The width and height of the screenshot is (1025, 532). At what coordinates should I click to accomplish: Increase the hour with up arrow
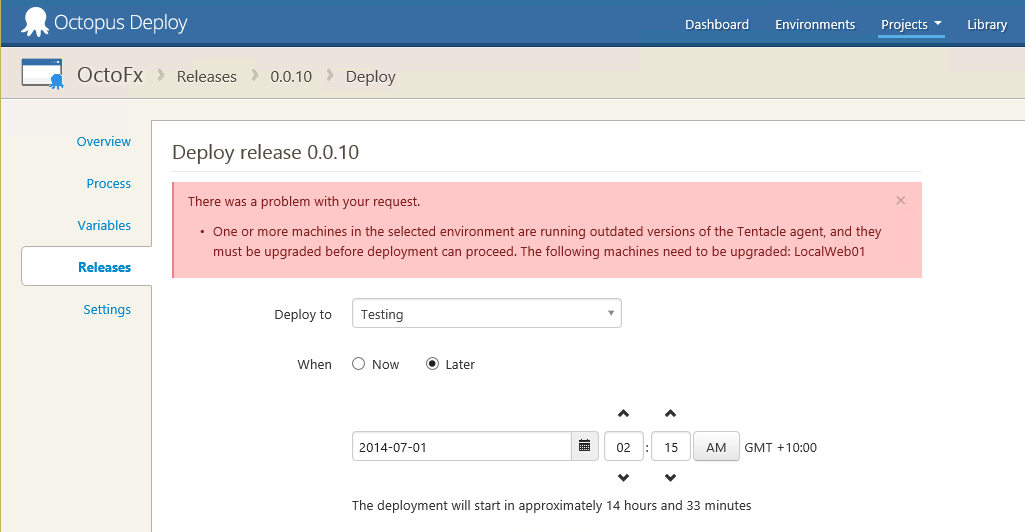(x=623, y=413)
